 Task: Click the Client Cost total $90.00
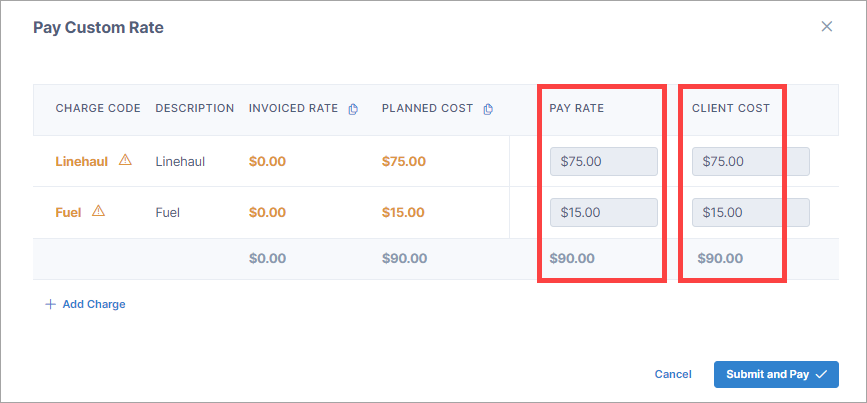720,258
